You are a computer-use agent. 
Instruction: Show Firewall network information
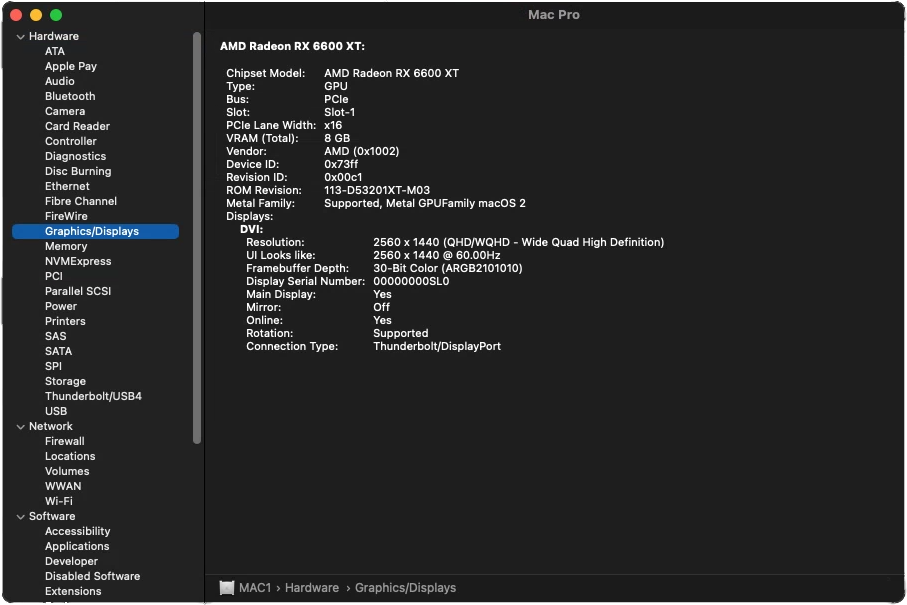[65, 442]
